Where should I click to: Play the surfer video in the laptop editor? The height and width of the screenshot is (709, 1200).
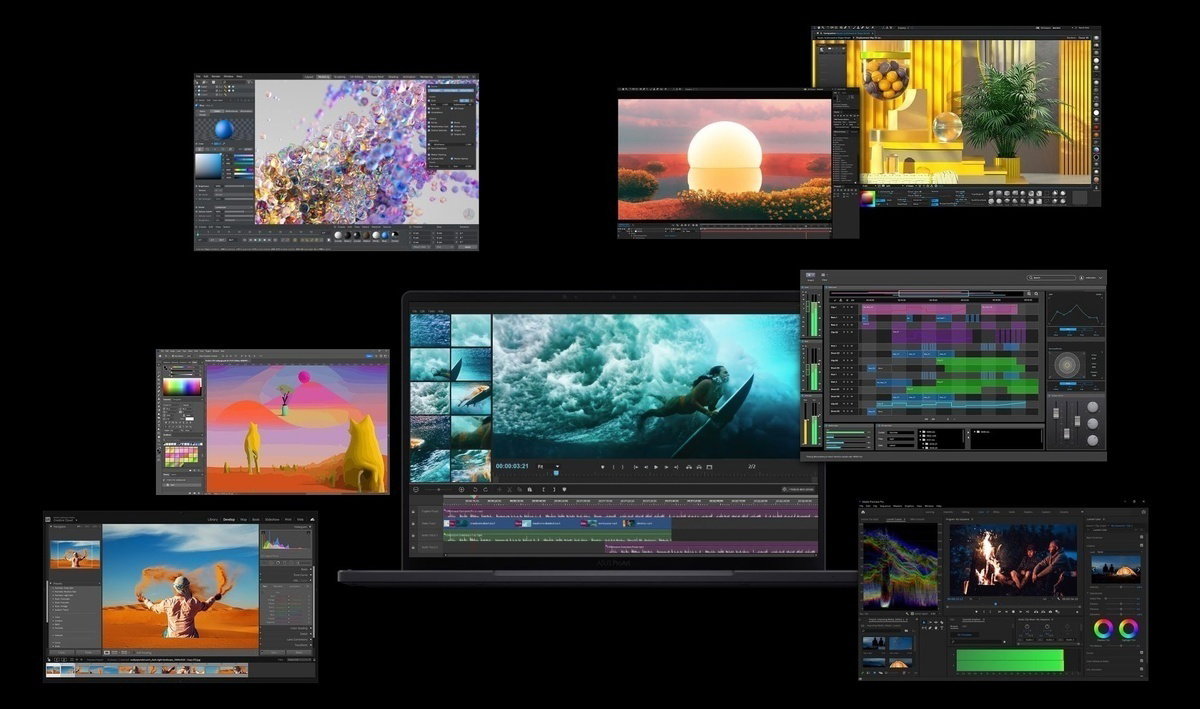click(655, 467)
